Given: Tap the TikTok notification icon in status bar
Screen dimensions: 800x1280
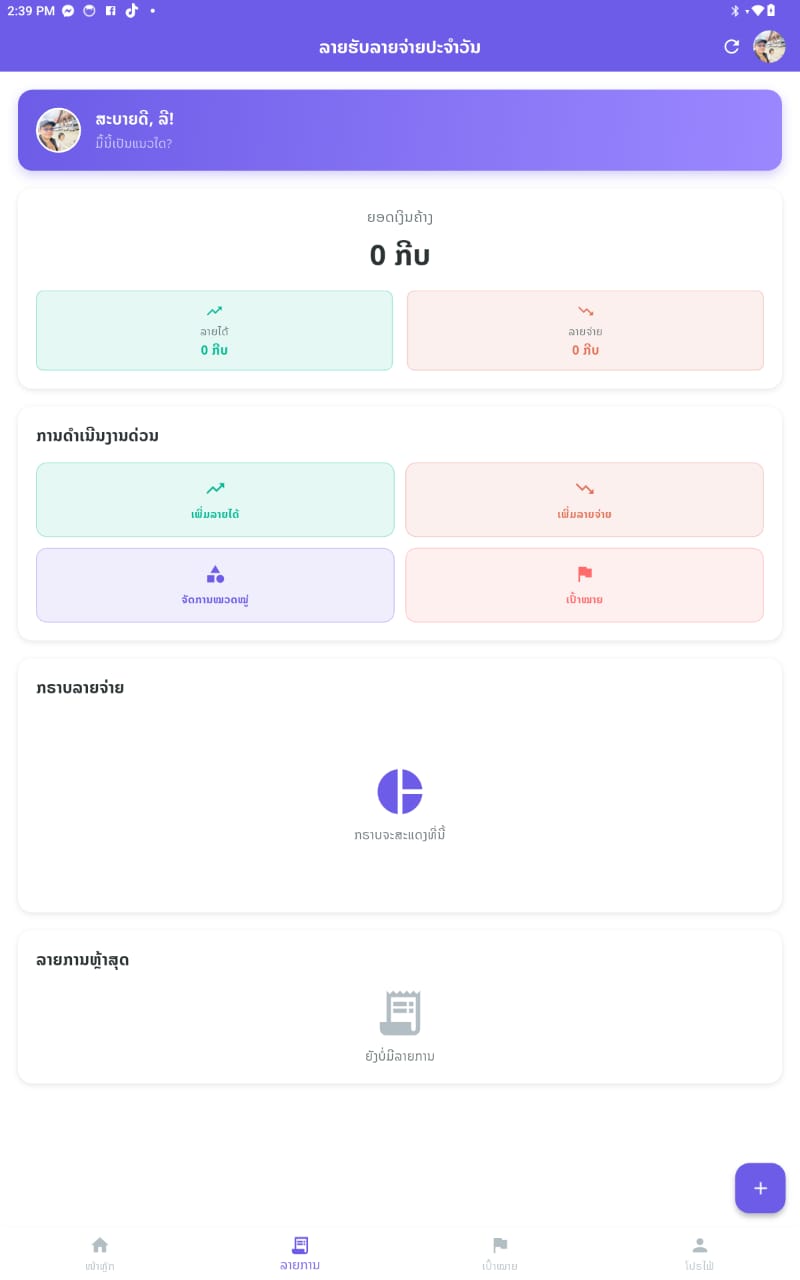Looking at the screenshot, I should click(131, 11).
